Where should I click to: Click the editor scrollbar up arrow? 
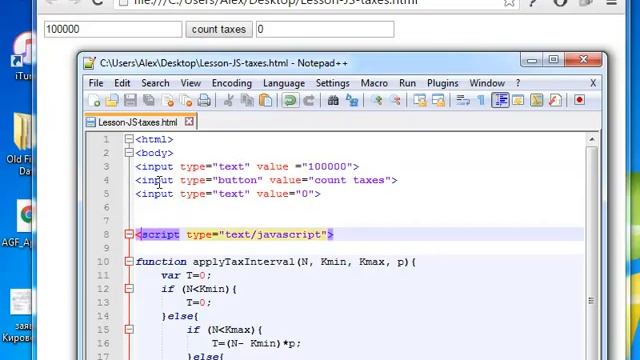pos(591,140)
